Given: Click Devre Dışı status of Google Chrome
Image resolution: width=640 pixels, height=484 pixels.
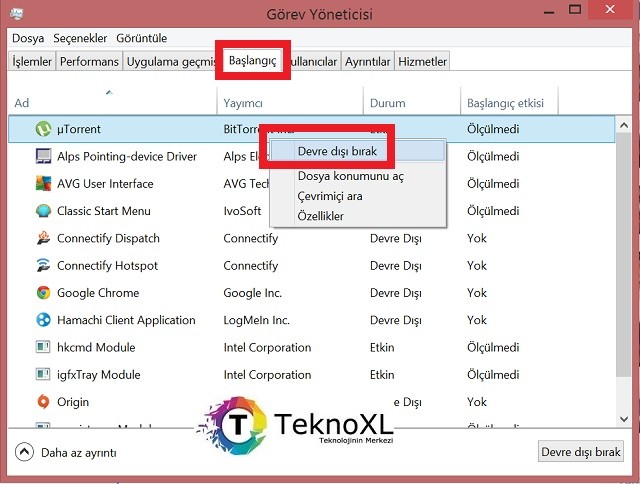Looking at the screenshot, I should (x=396, y=293).
